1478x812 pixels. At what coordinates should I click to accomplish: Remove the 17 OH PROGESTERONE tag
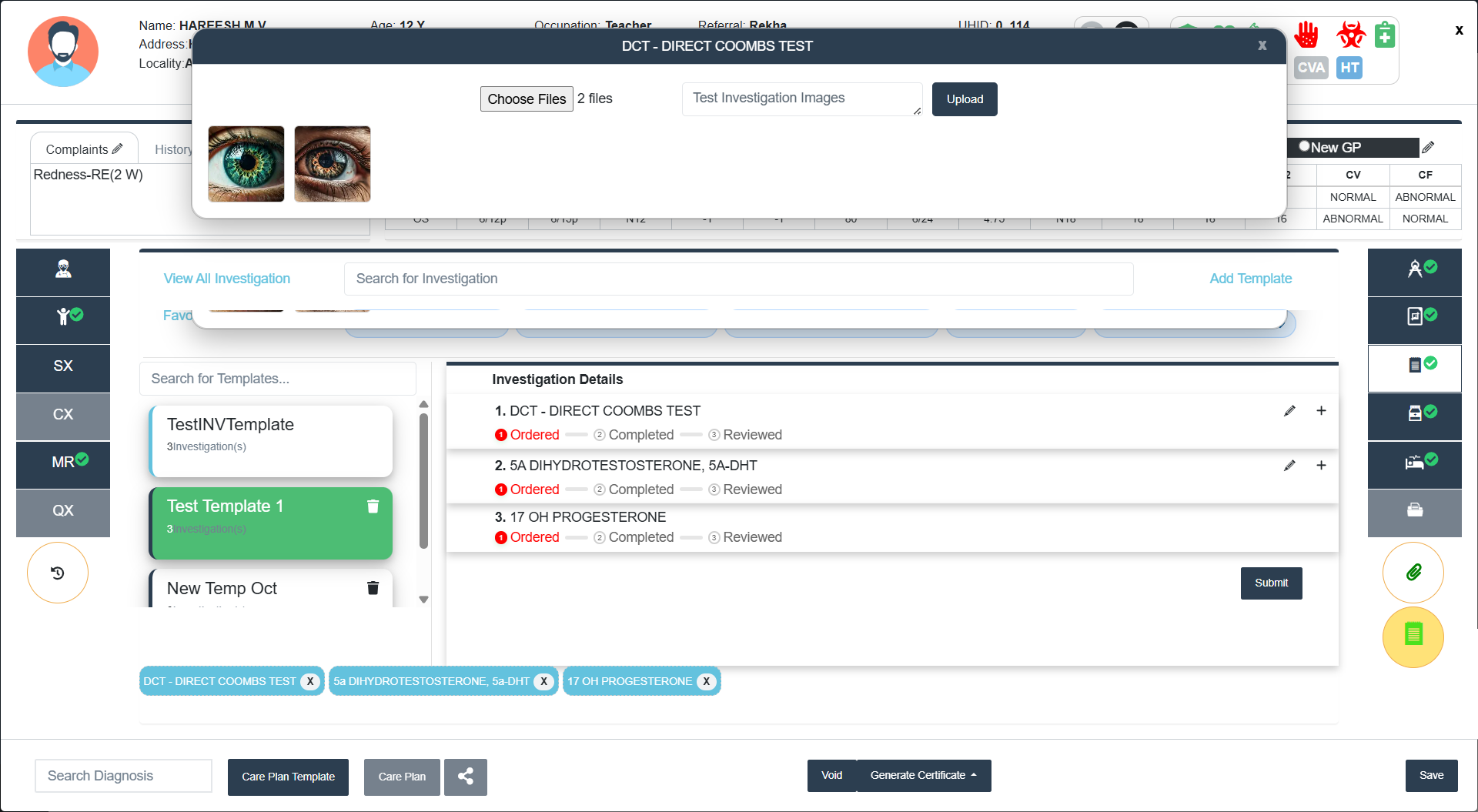pyautogui.click(x=706, y=681)
